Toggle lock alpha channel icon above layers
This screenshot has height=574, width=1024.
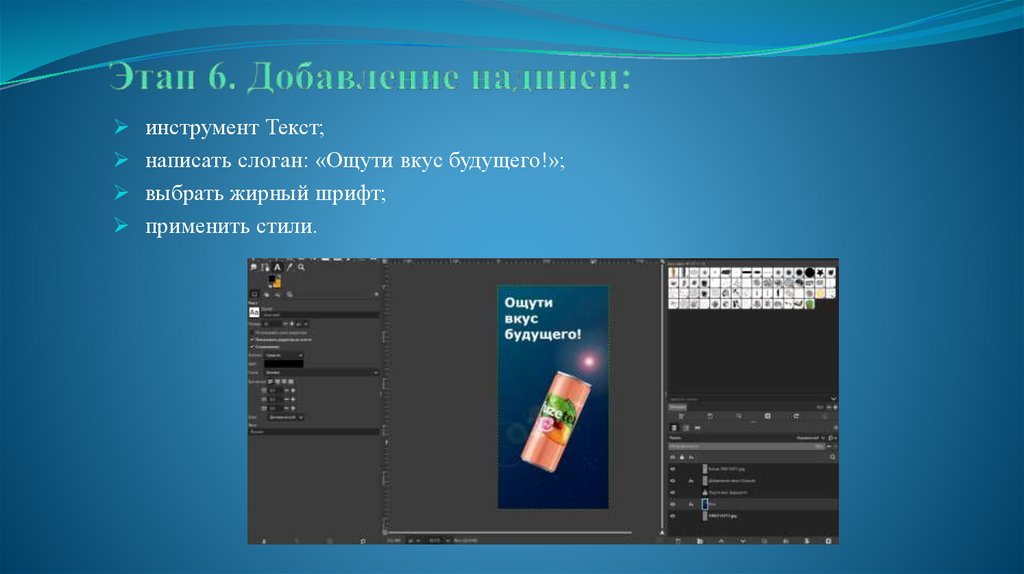pyautogui.click(x=691, y=457)
